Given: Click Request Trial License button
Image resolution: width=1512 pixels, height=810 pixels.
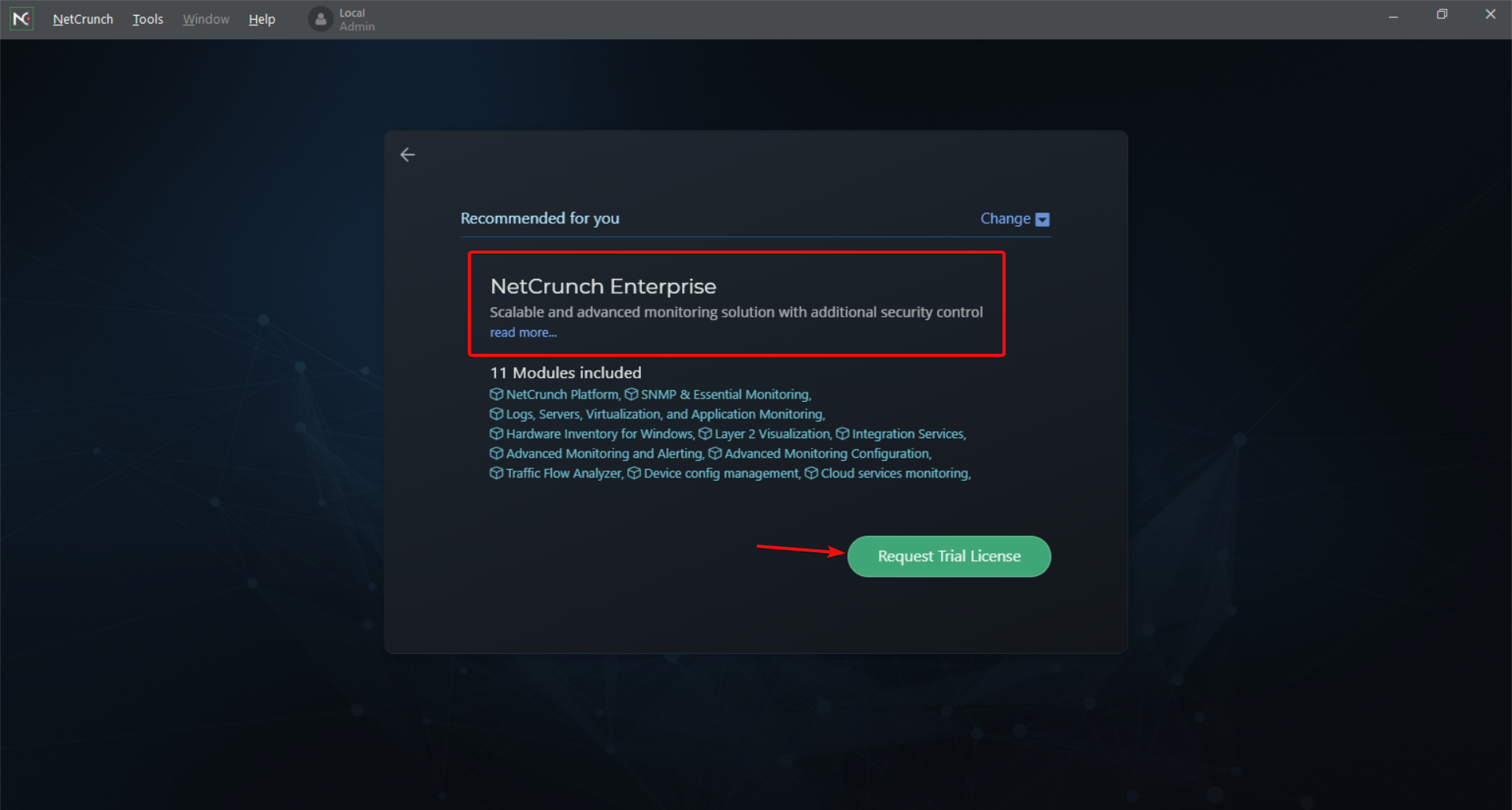Looking at the screenshot, I should coord(949,556).
